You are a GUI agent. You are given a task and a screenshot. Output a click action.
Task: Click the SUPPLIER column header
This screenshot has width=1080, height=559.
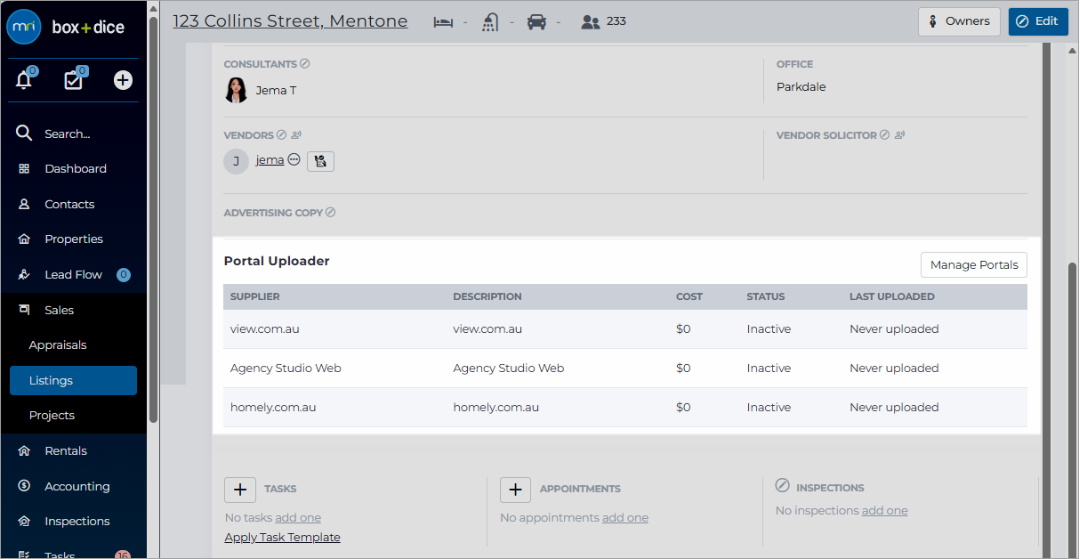[x=255, y=297]
